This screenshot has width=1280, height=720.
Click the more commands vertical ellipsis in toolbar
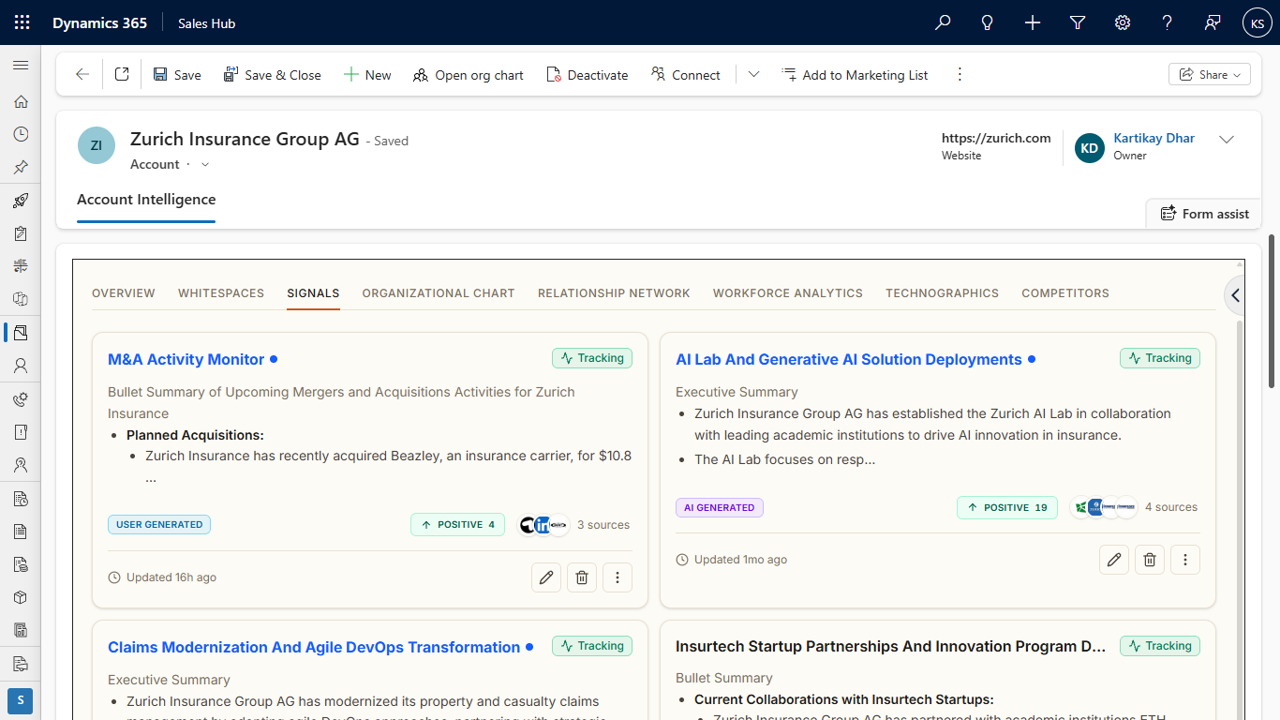[959, 74]
